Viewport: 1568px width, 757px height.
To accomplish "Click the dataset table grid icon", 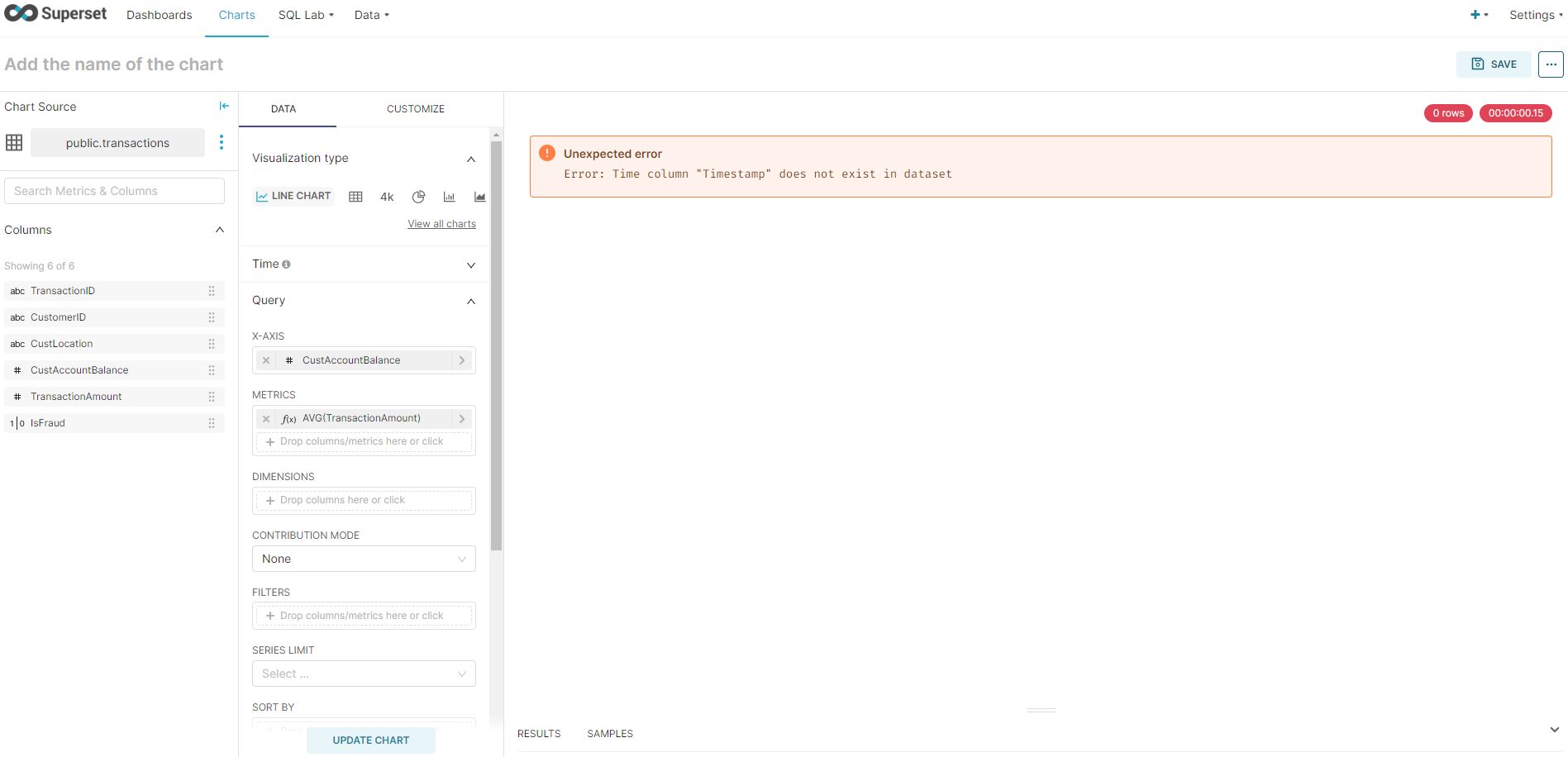I will click(14, 142).
